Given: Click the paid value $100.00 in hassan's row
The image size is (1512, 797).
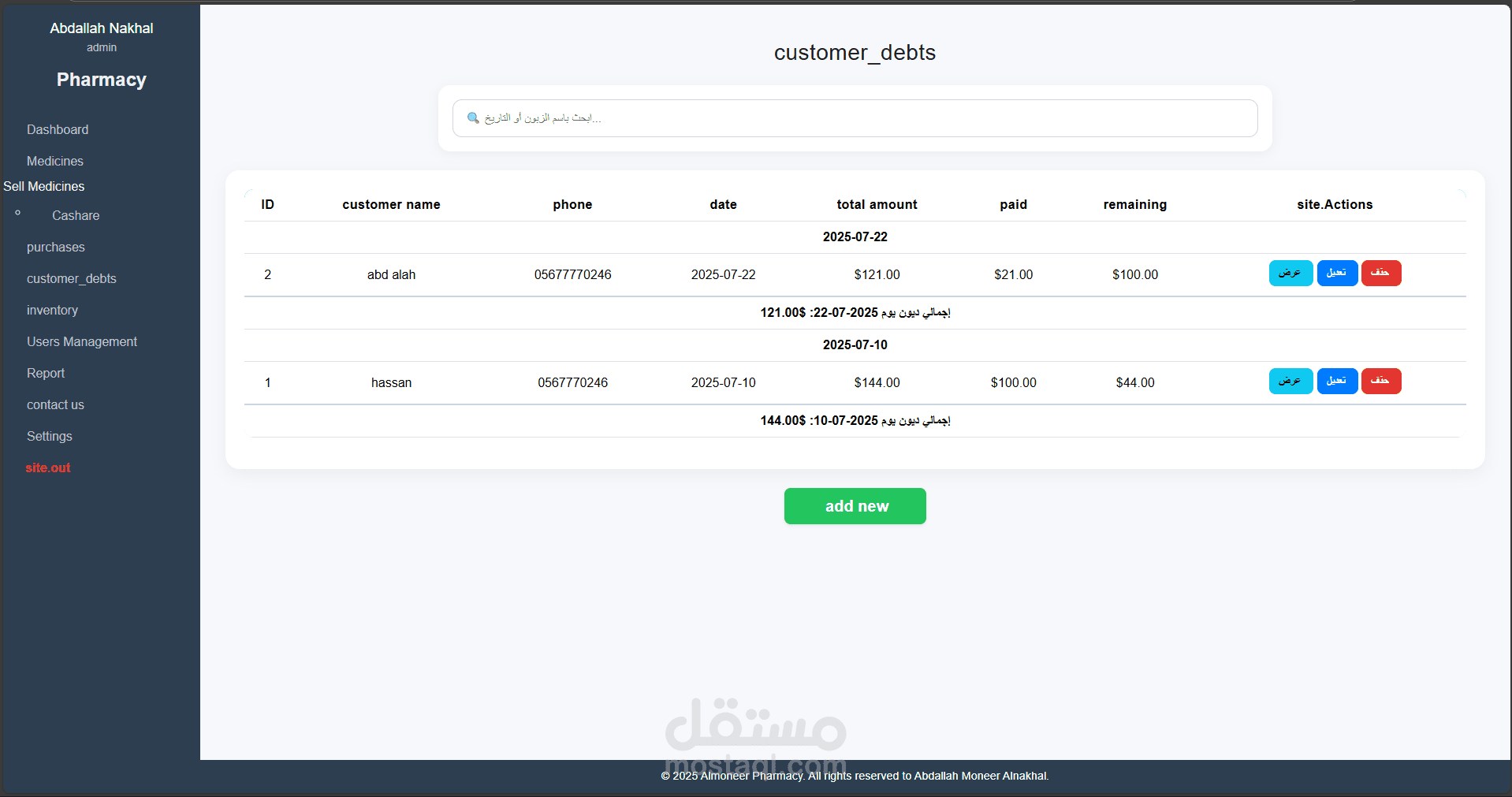Looking at the screenshot, I should click(x=1013, y=382).
